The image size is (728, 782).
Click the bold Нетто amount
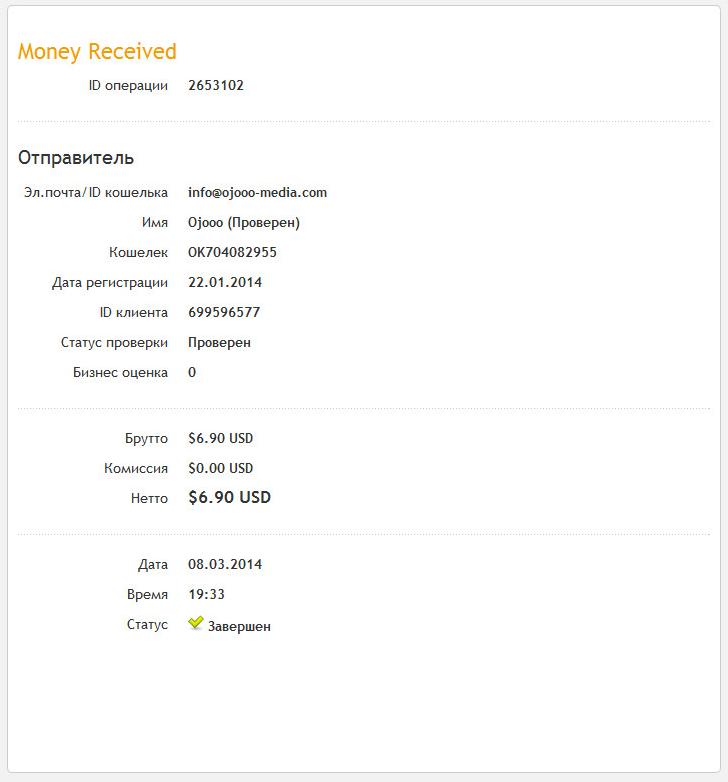[x=229, y=497]
